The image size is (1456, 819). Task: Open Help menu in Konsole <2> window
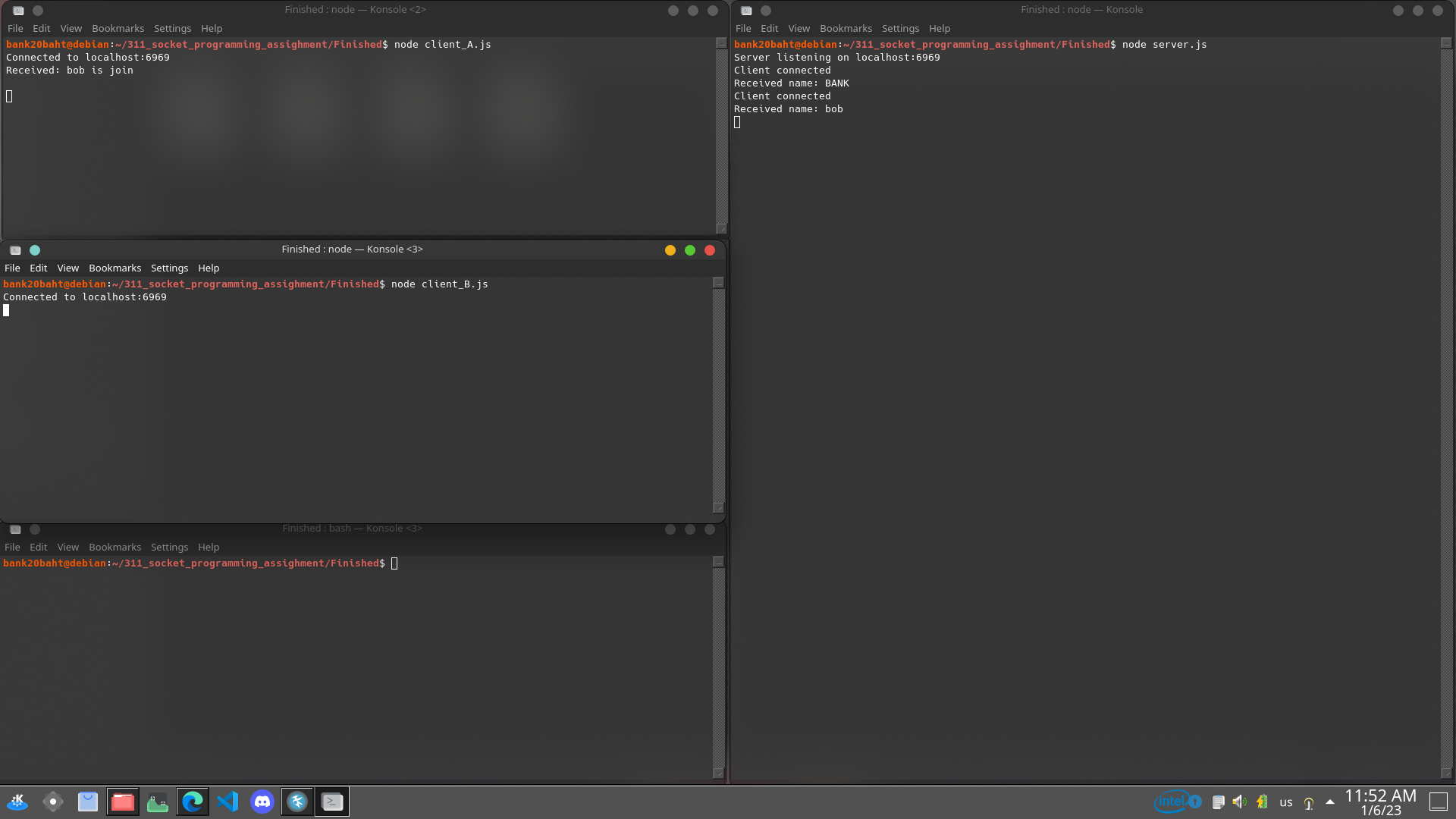(x=212, y=28)
